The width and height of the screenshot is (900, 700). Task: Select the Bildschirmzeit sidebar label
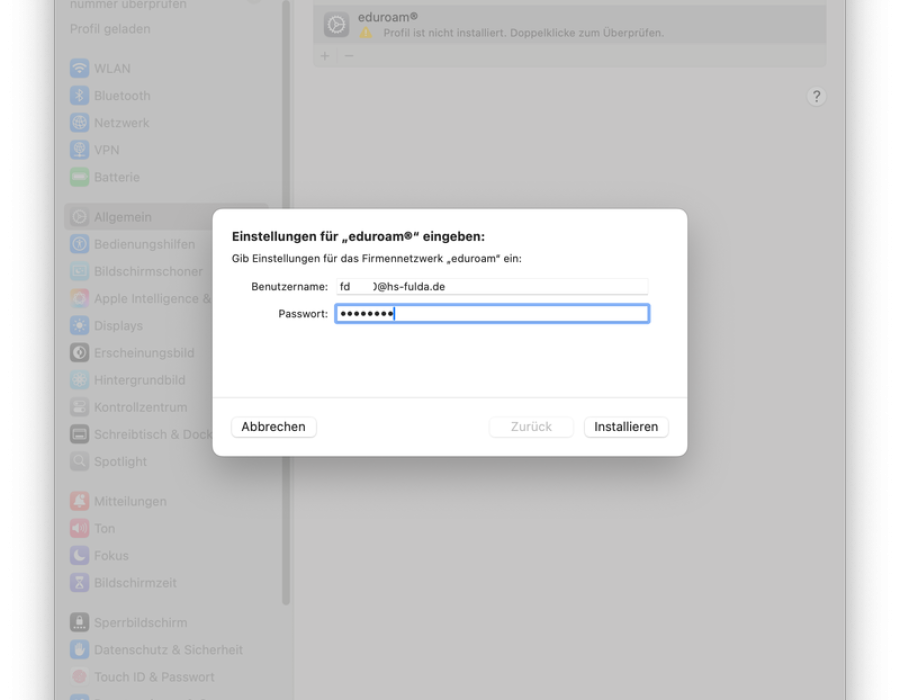(x=135, y=582)
